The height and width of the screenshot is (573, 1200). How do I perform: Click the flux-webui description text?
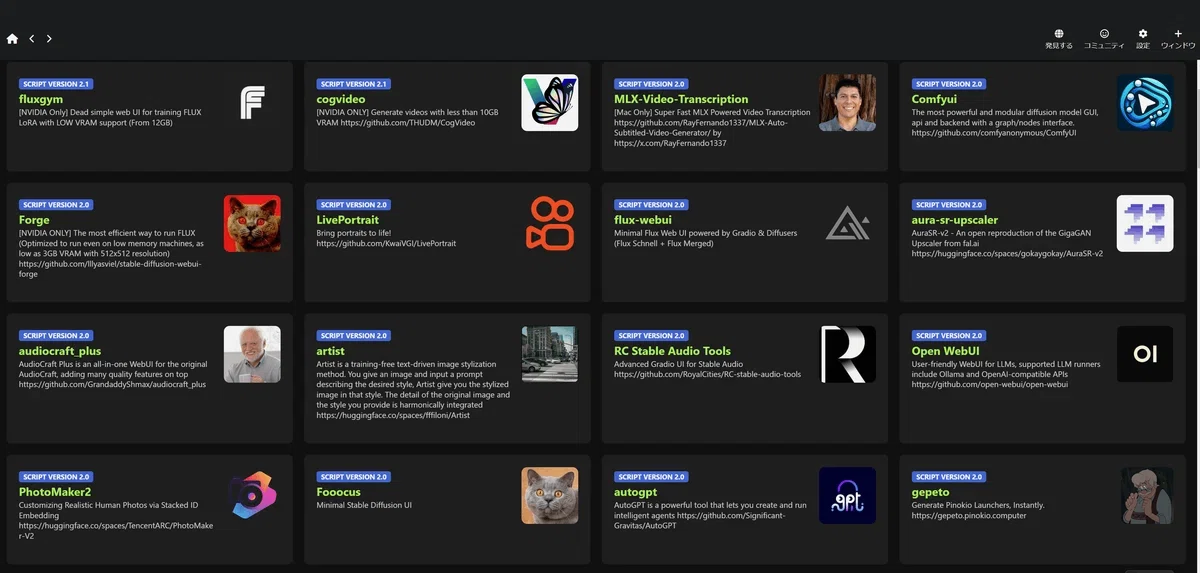pyautogui.click(x=706, y=238)
